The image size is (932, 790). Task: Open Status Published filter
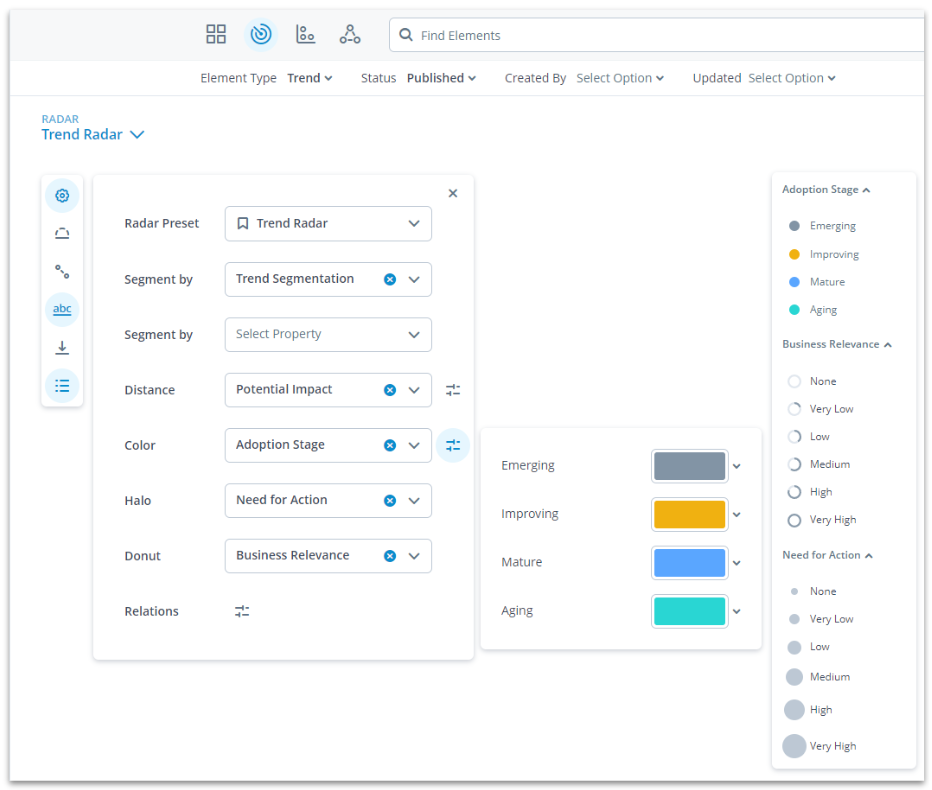coord(441,78)
